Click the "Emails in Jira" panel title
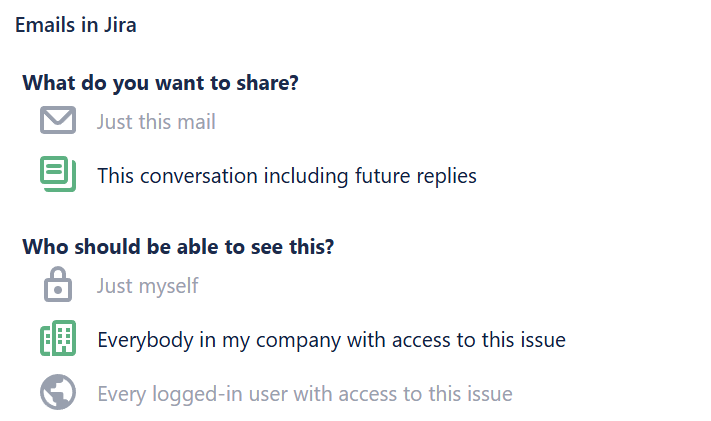The height and width of the screenshot is (421, 711). click(75, 26)
